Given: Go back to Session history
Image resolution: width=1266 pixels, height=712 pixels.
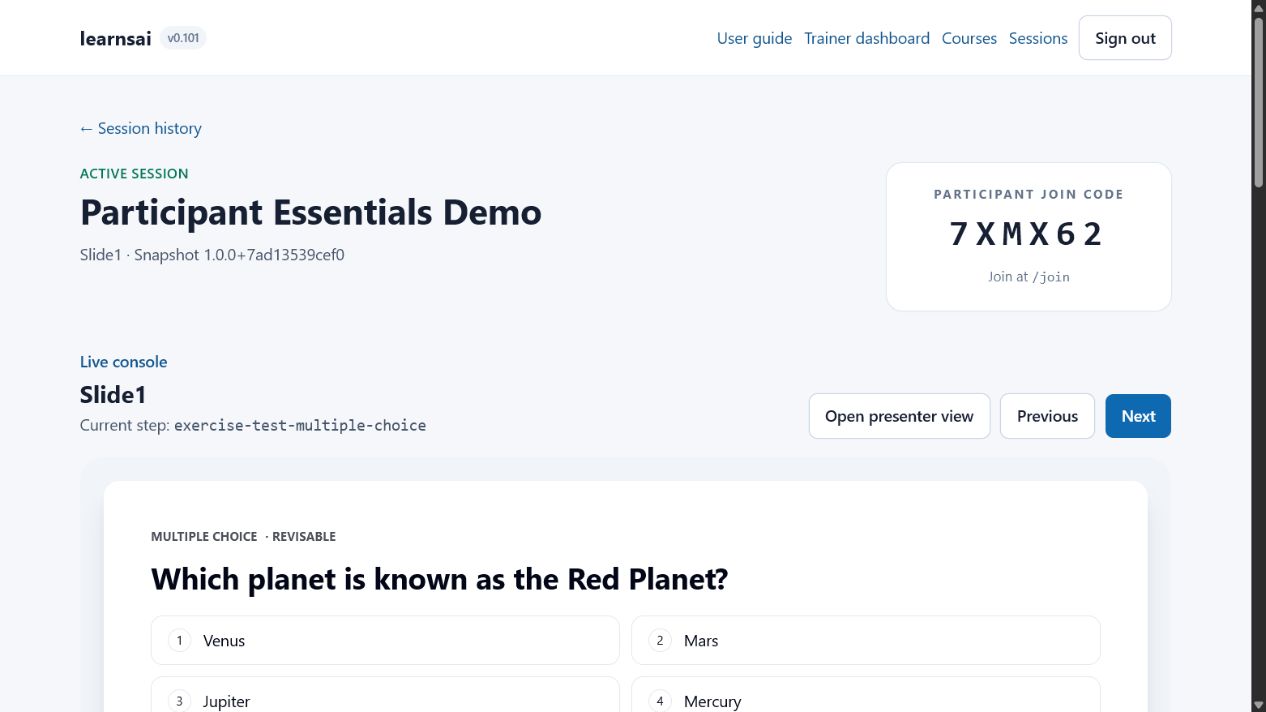Looking at the screenshot, I should (141, 128).
